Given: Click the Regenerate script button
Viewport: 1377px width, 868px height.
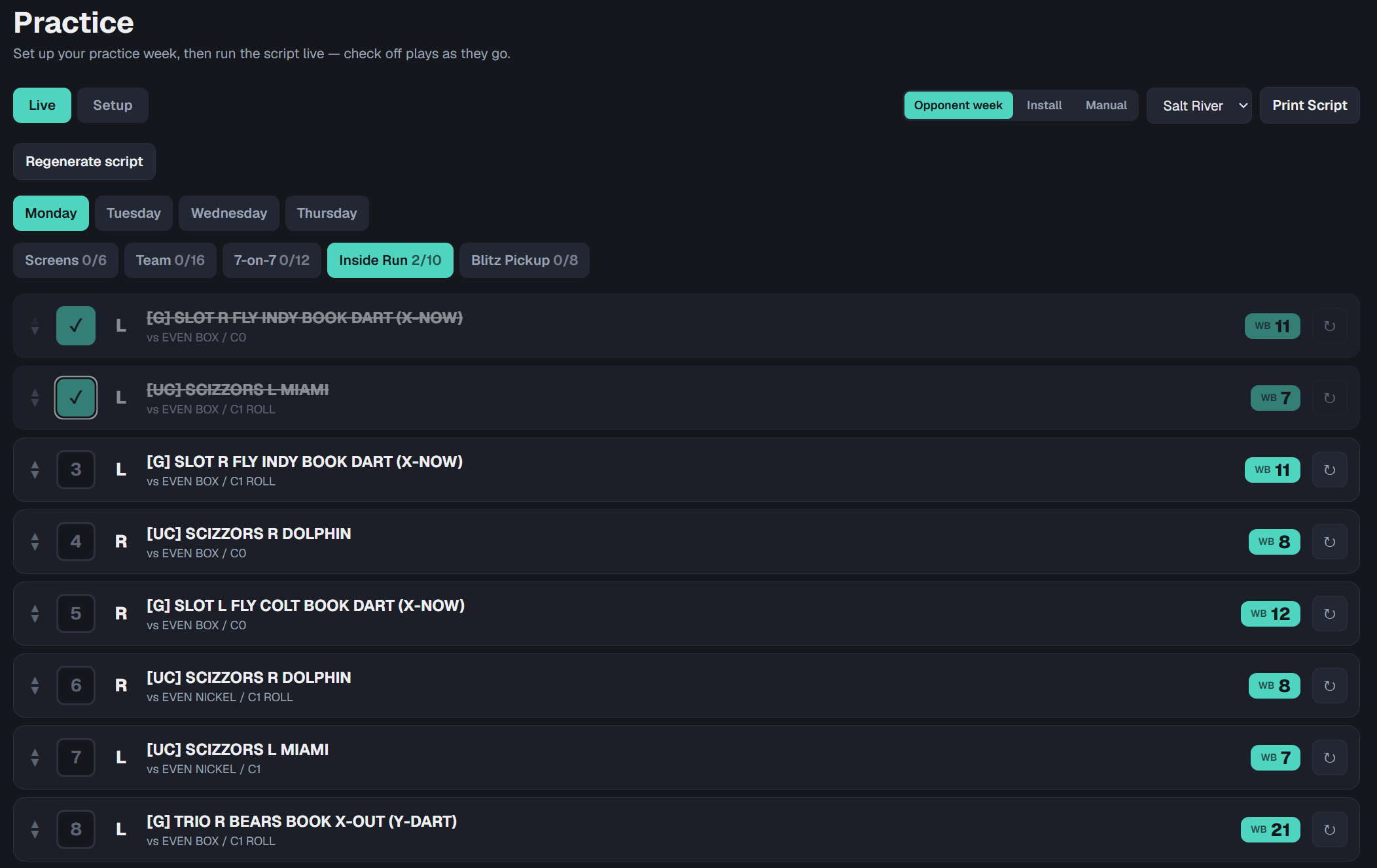Looking at the screenshot, I should (x=84, y=162).
